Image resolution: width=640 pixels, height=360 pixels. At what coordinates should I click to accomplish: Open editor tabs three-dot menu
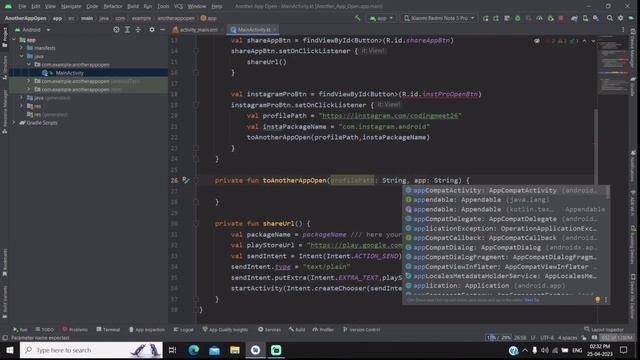click(623, 30)
